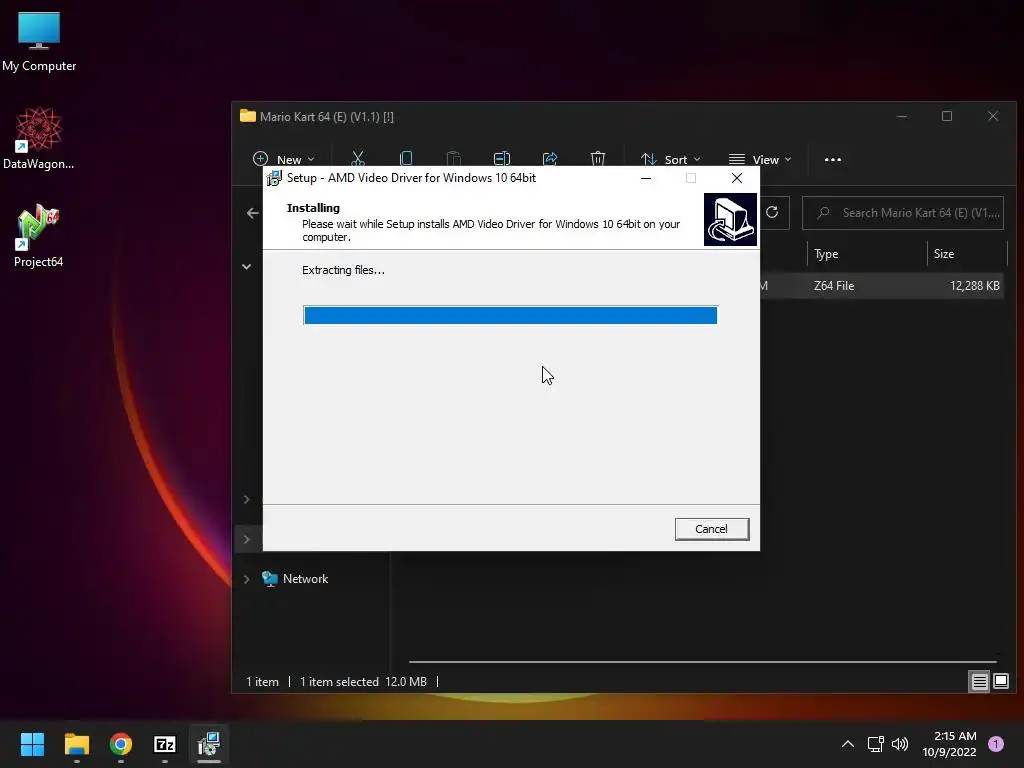Open the See more ellipsis menu
Viewport: 1024px width, 768px height.
[833, 159]
